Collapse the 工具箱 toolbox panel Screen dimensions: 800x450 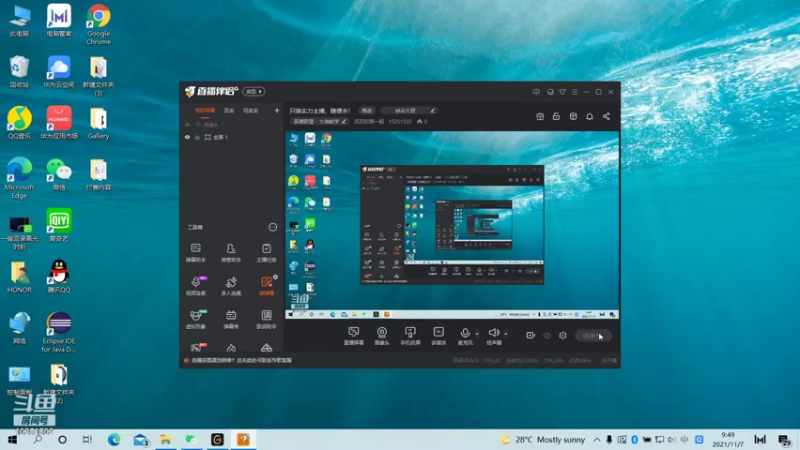pos(273,227)
